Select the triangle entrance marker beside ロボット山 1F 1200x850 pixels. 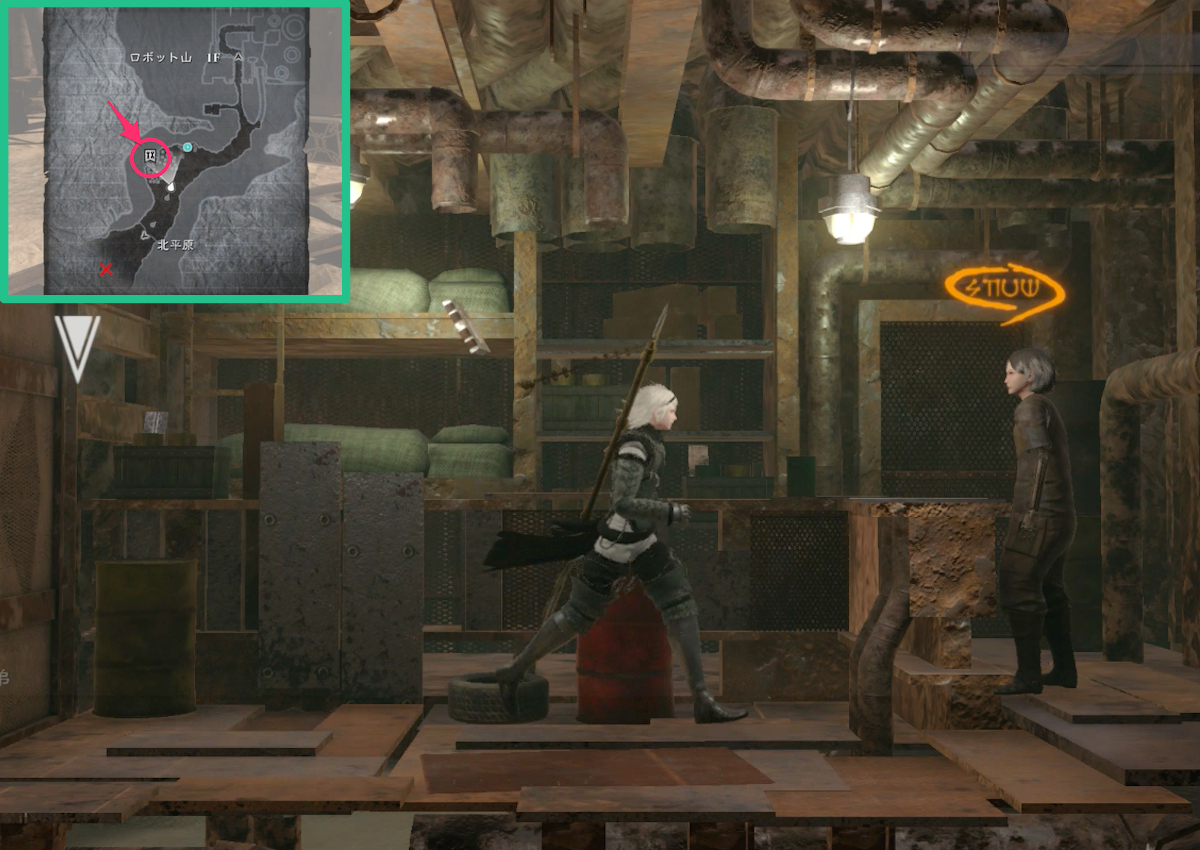pos(238,58)
